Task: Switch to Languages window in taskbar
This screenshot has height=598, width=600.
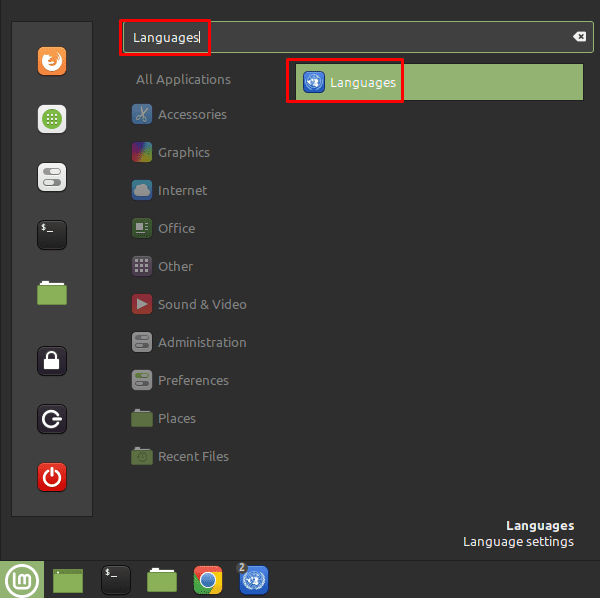Action: point(254,580)
